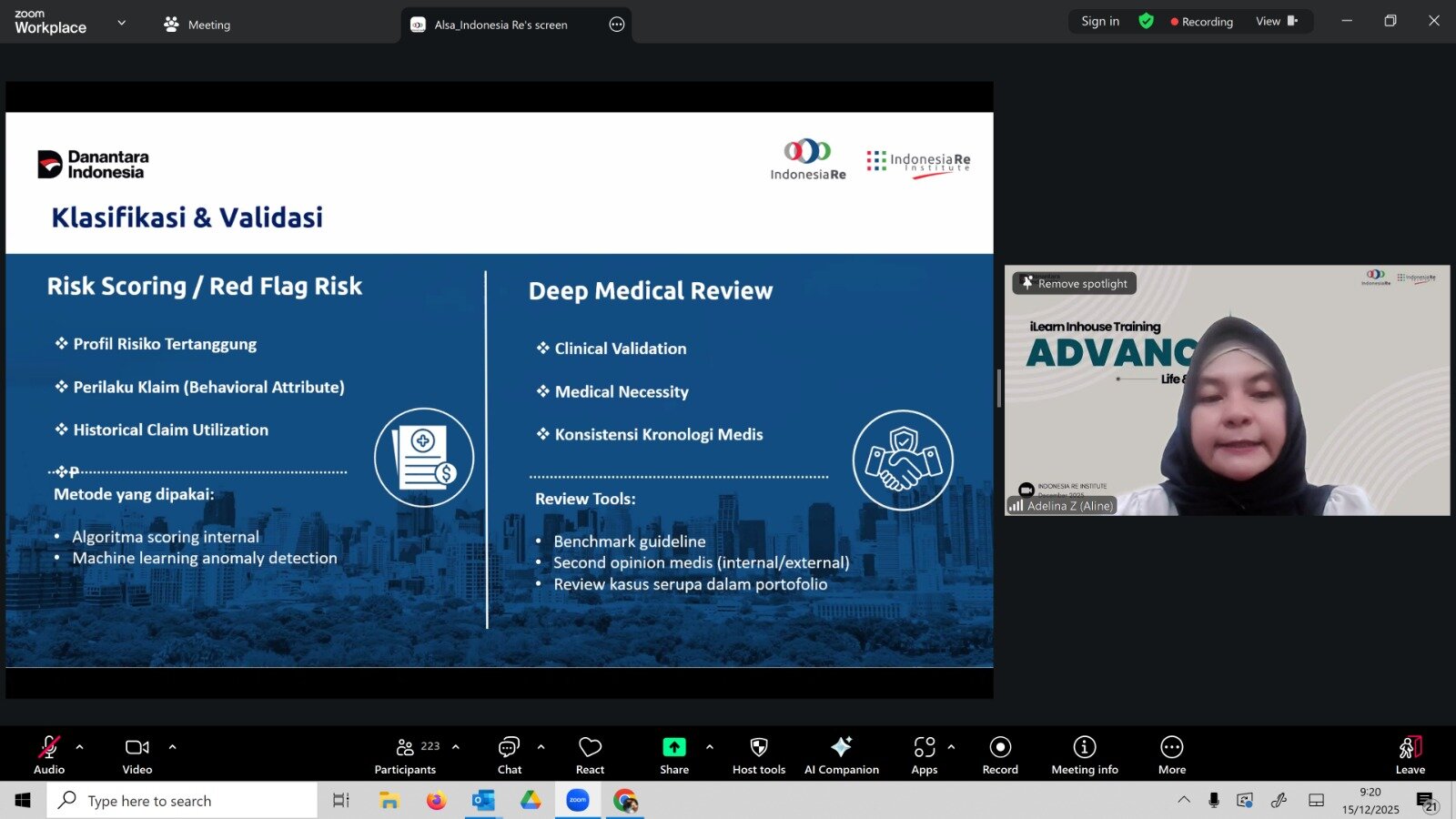Unmute the microphone Audio button
This screenshot has height=819, width=1456.
tap(49, 754)
